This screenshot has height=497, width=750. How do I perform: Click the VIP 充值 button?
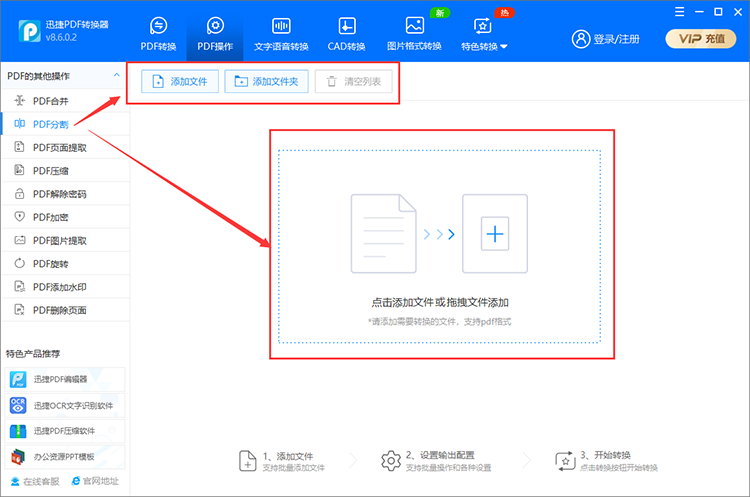point(701,39)
